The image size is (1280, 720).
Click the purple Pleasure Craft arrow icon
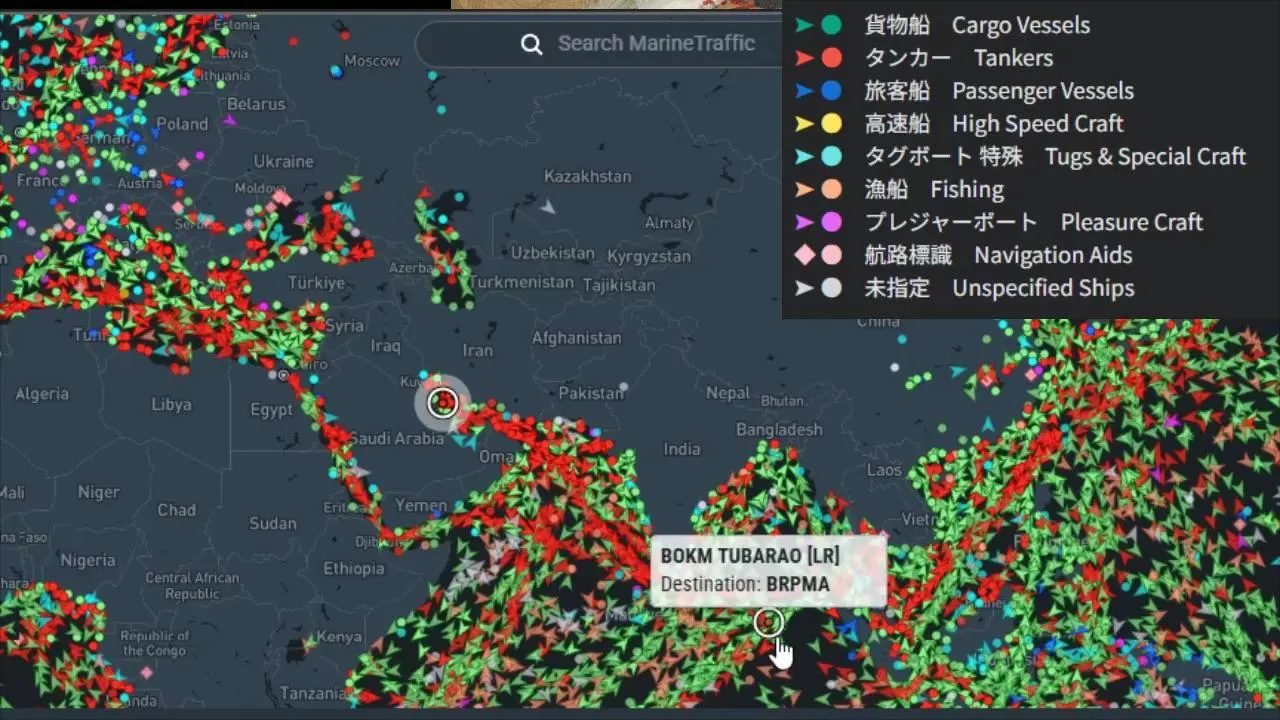pyautogui.click(x=804, y=222)
